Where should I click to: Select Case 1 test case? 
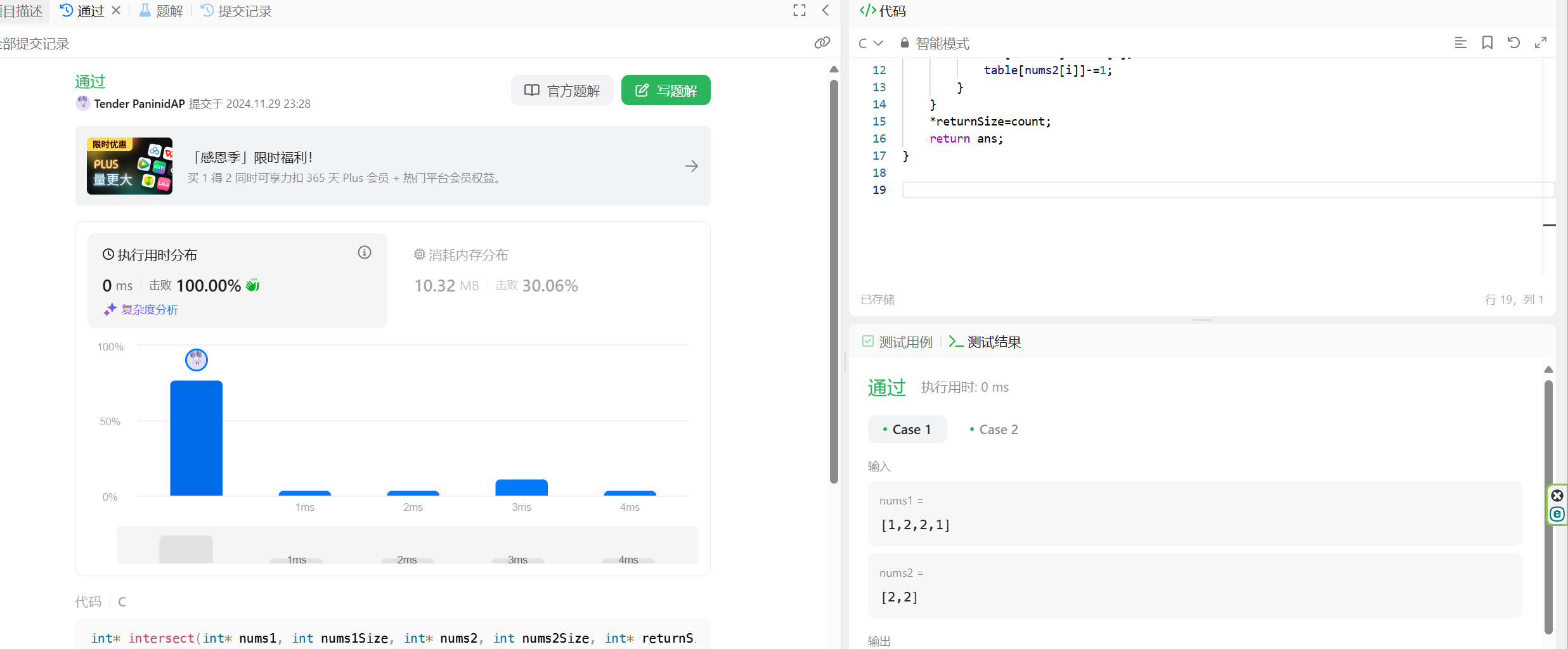point(907,429)
